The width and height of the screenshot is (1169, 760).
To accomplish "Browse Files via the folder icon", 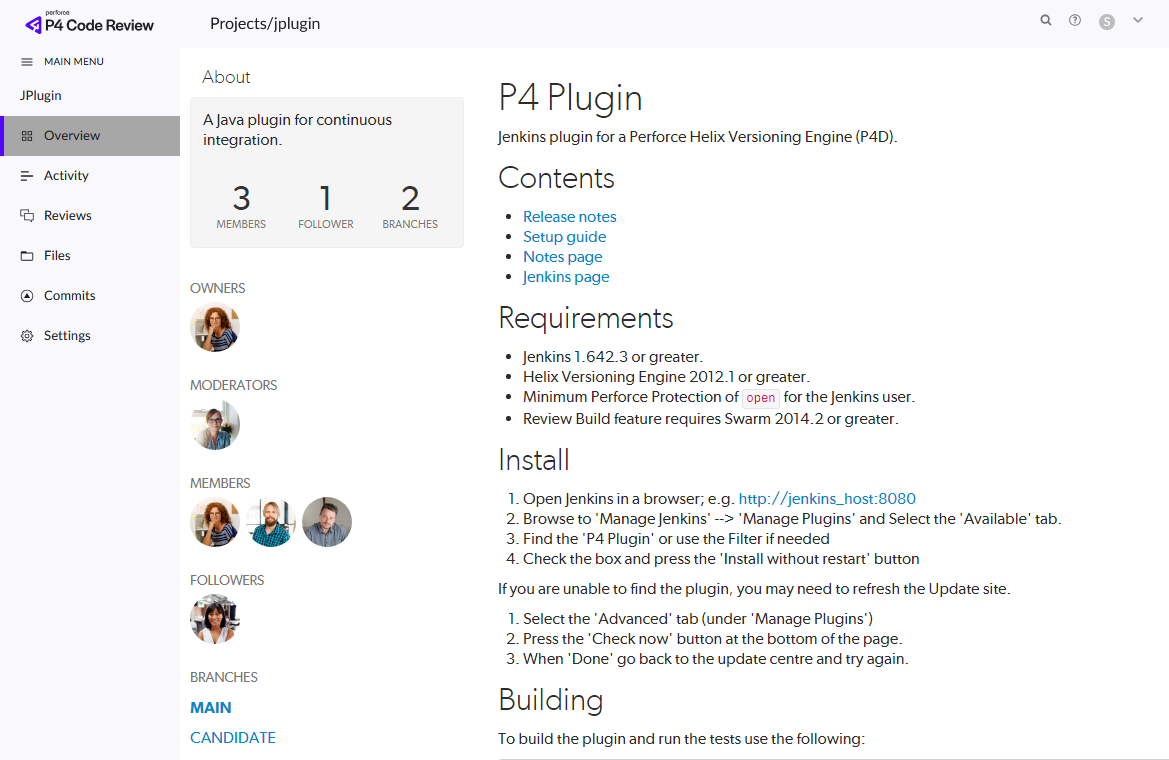I will pyautogui.click(x=26, y=255).
